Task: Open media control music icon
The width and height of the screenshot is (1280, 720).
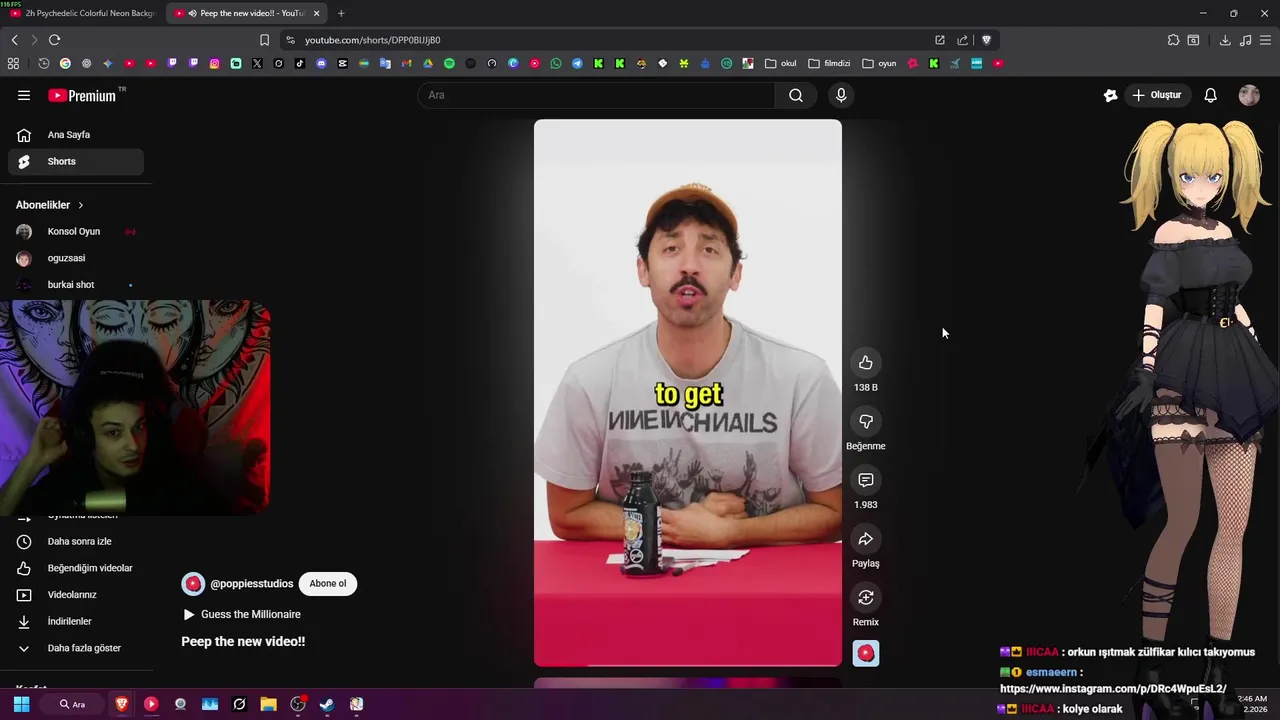Action: (x=1245, y=40)
